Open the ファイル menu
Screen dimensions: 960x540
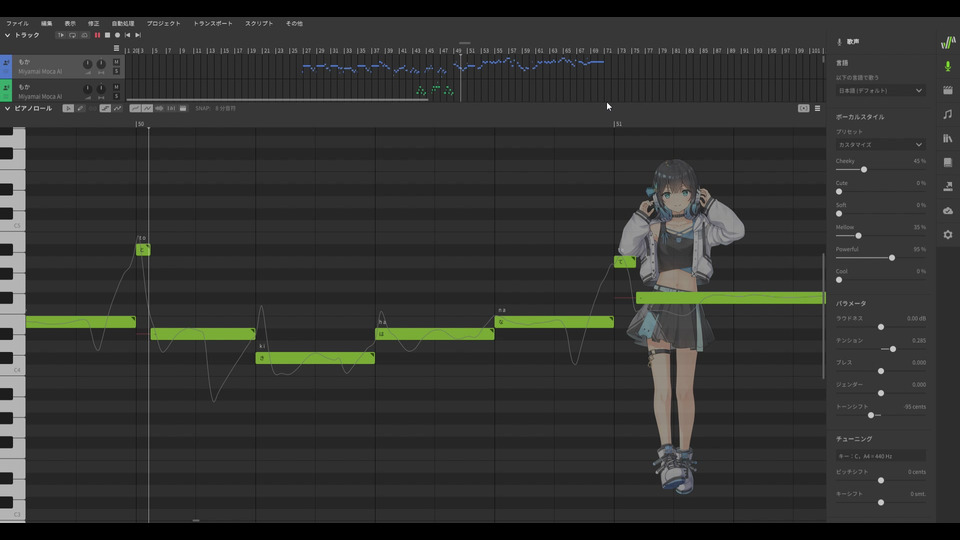coord(17,23)
